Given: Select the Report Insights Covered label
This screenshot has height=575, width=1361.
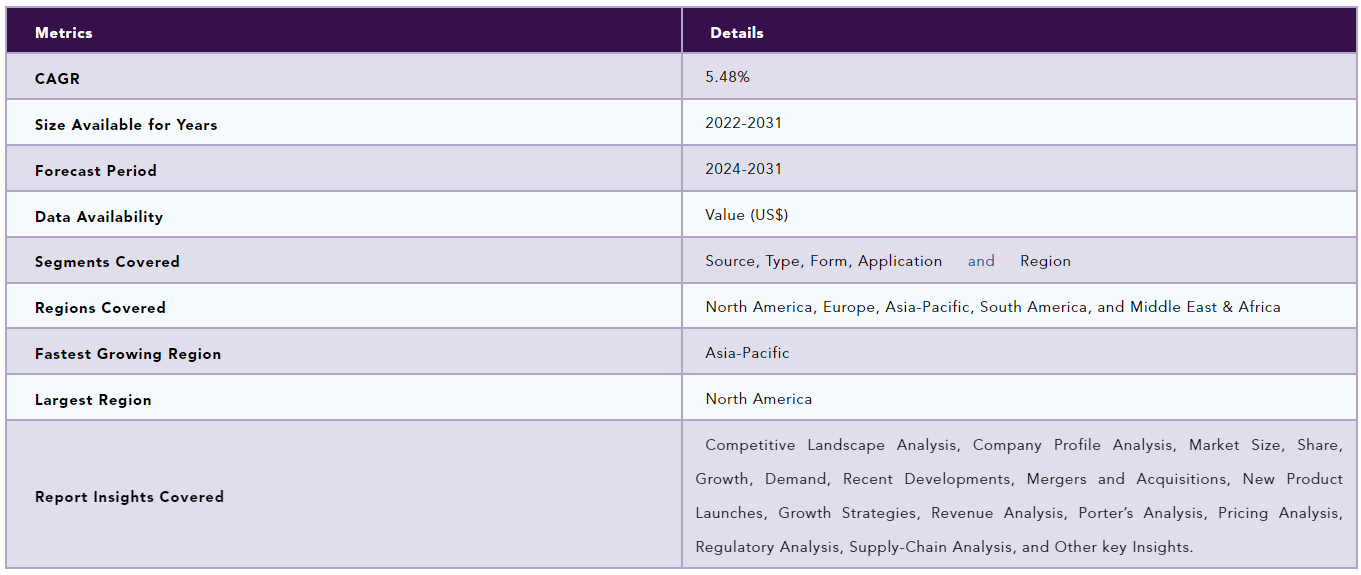Looking at the screenshot, I should pyautogui.click(x=129, y=497).
